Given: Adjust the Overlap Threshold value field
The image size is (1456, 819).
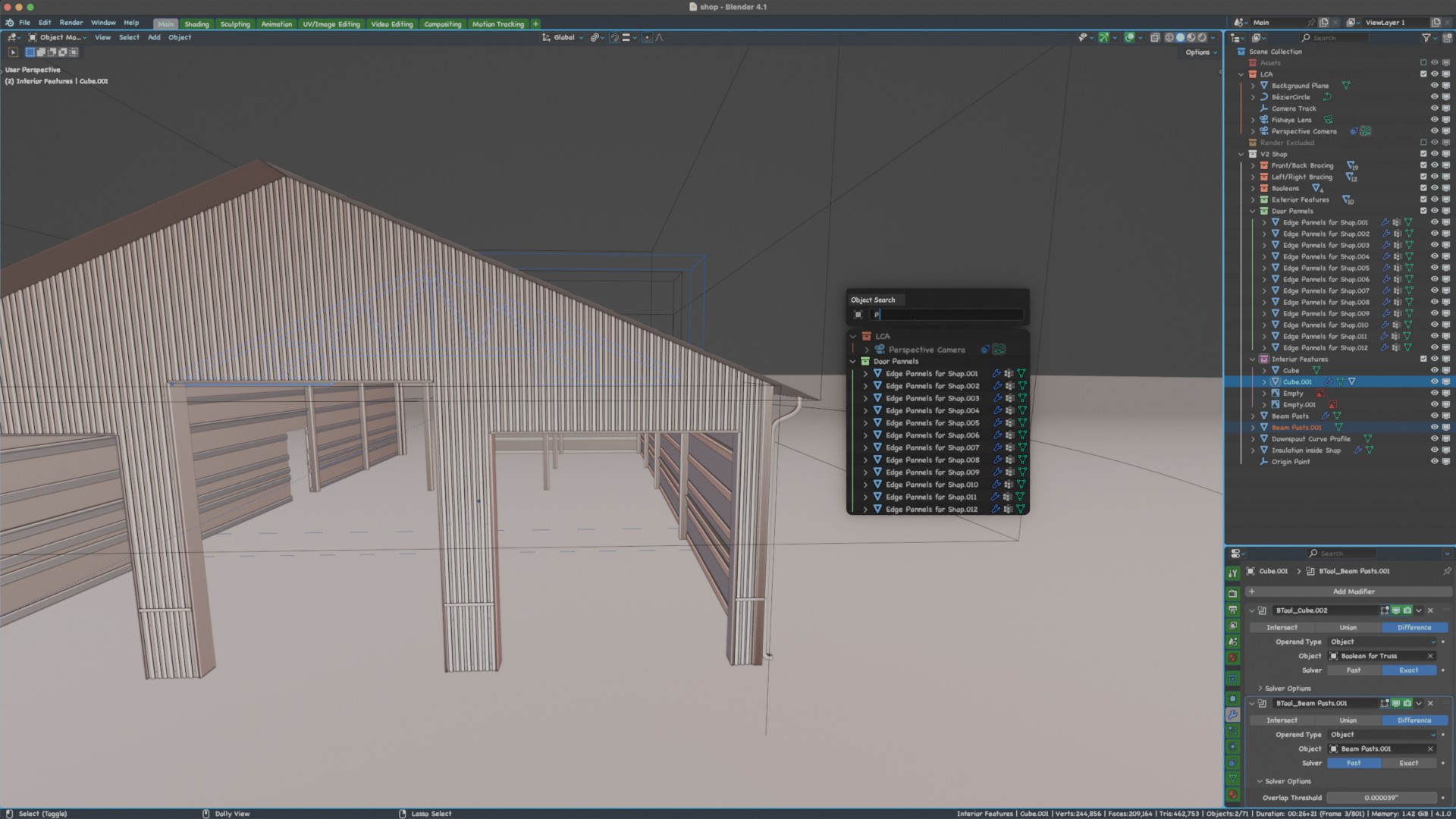Looking at the screenshot, I should tap(1381, 798).
